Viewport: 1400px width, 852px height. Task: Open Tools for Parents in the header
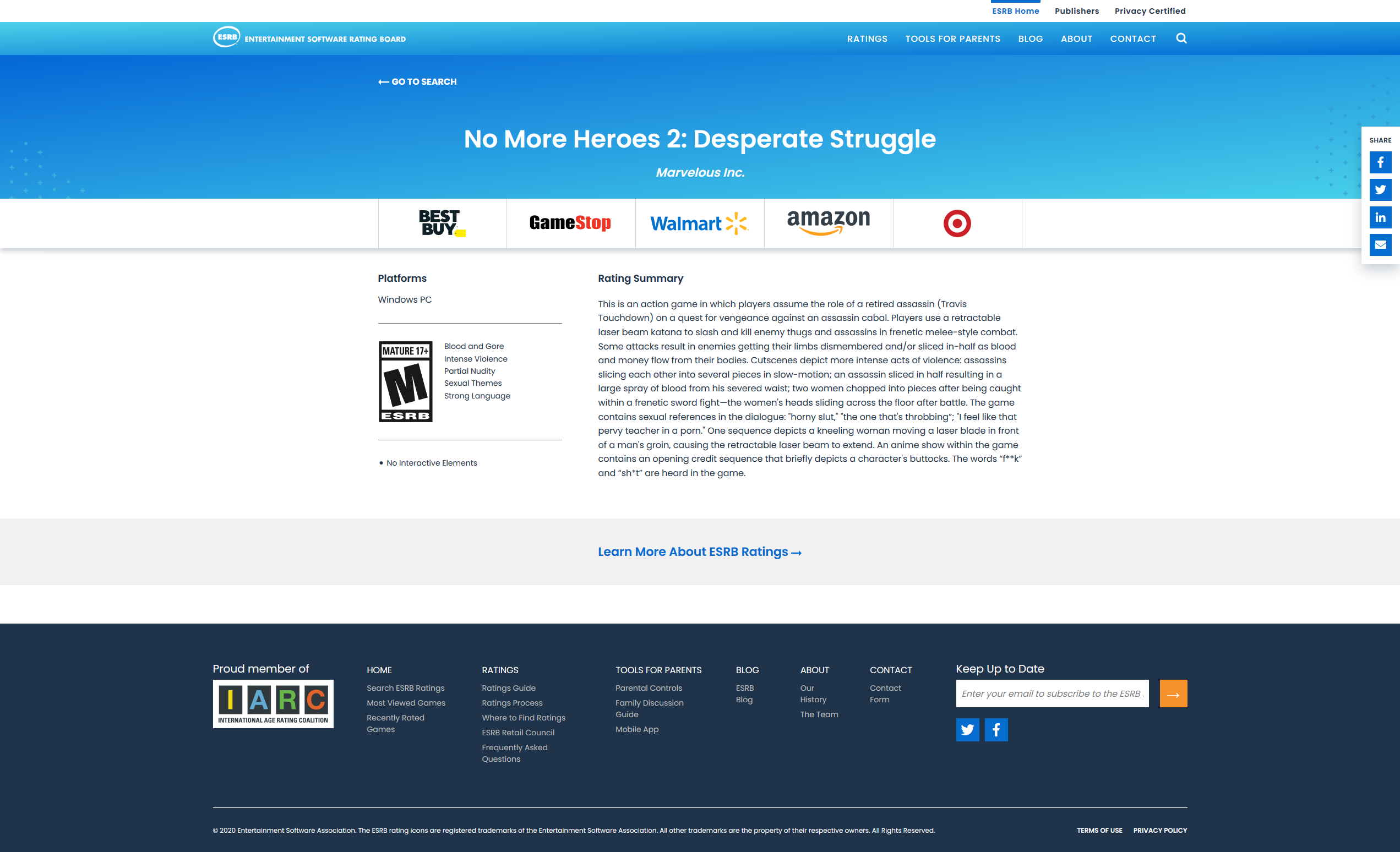point(952,39)
